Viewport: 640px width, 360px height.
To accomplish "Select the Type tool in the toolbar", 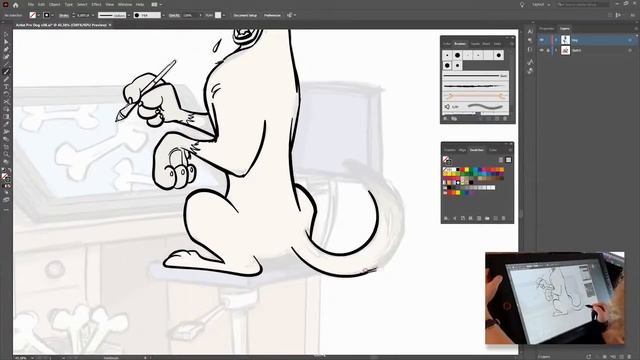I will coord(6,87).
